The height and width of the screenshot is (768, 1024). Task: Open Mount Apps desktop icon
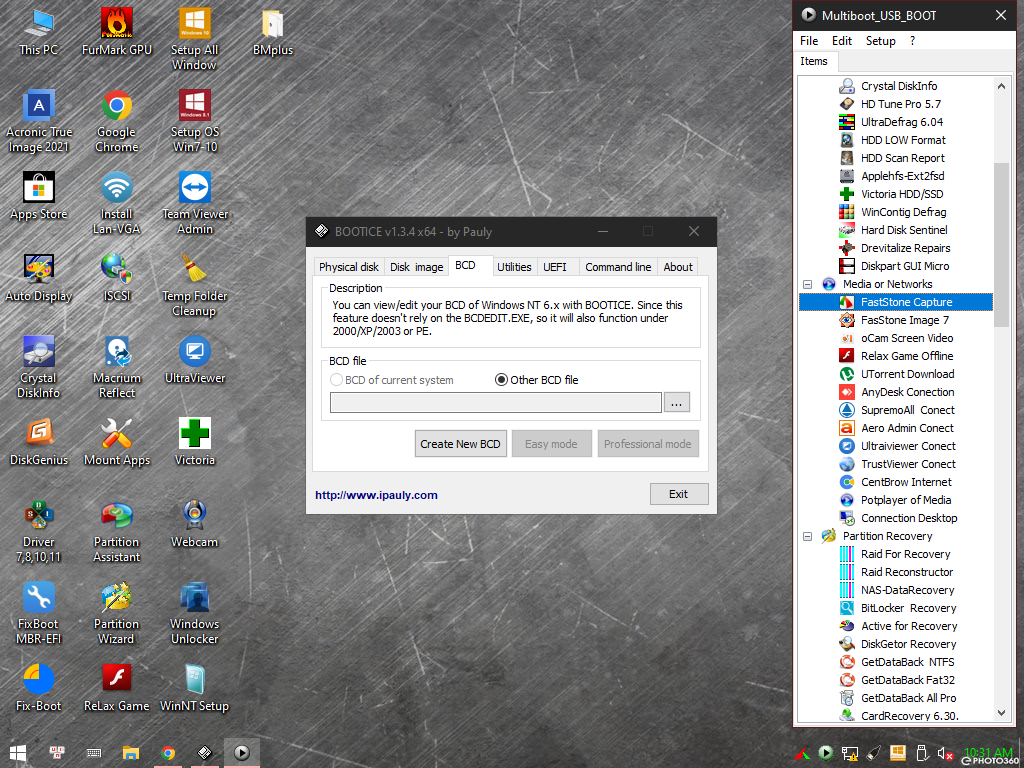(117, 442)
